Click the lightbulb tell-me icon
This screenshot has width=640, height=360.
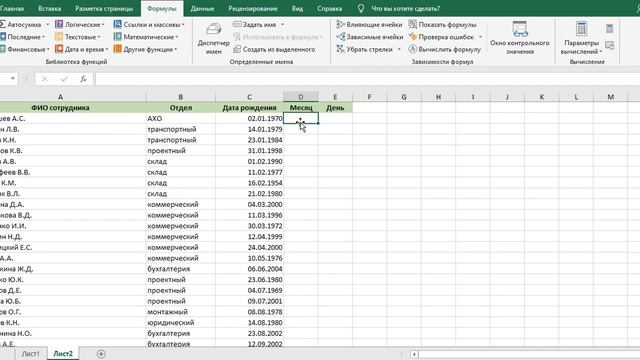click(360, 8)
